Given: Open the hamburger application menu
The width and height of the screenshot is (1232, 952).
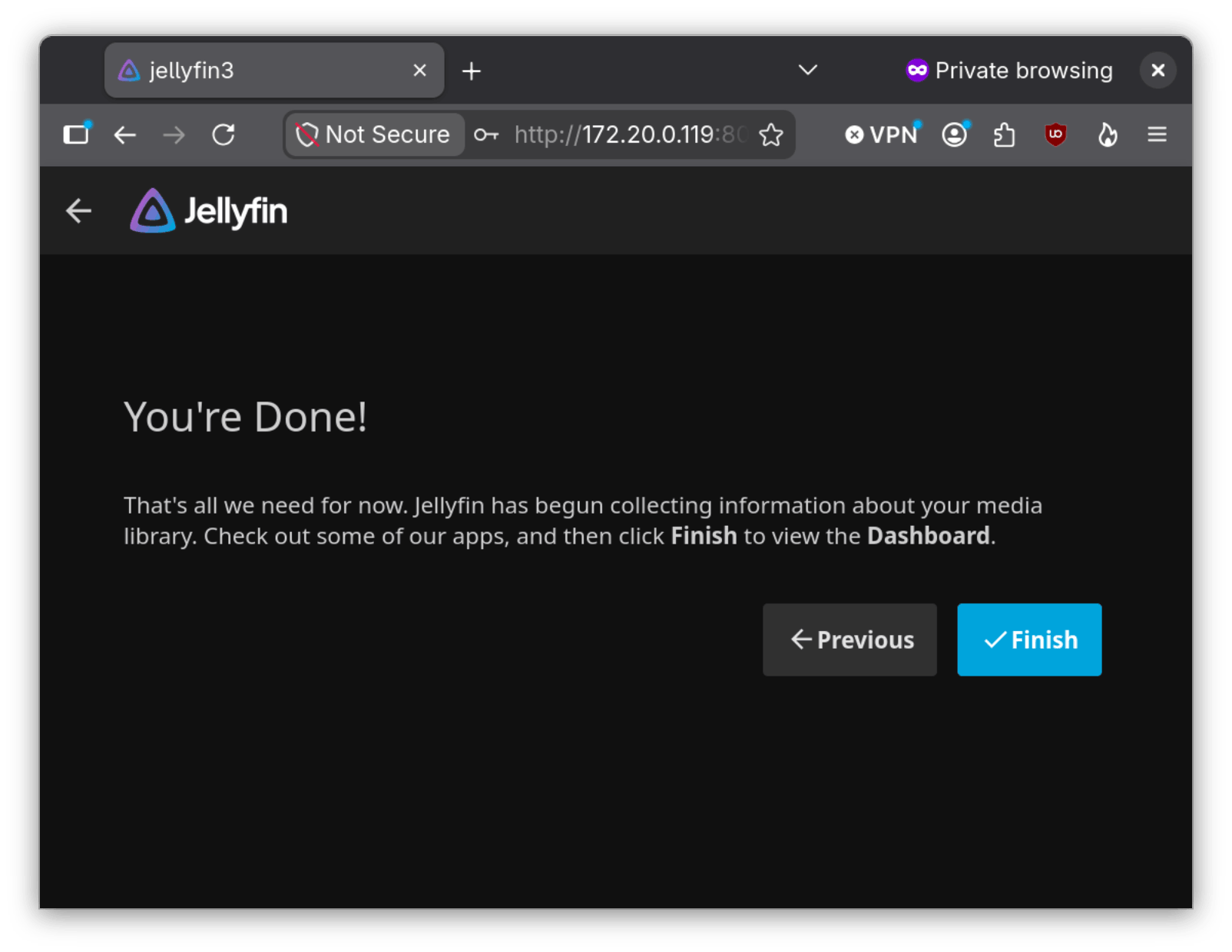Looking at the screenshot, I should coord(1157,135).
